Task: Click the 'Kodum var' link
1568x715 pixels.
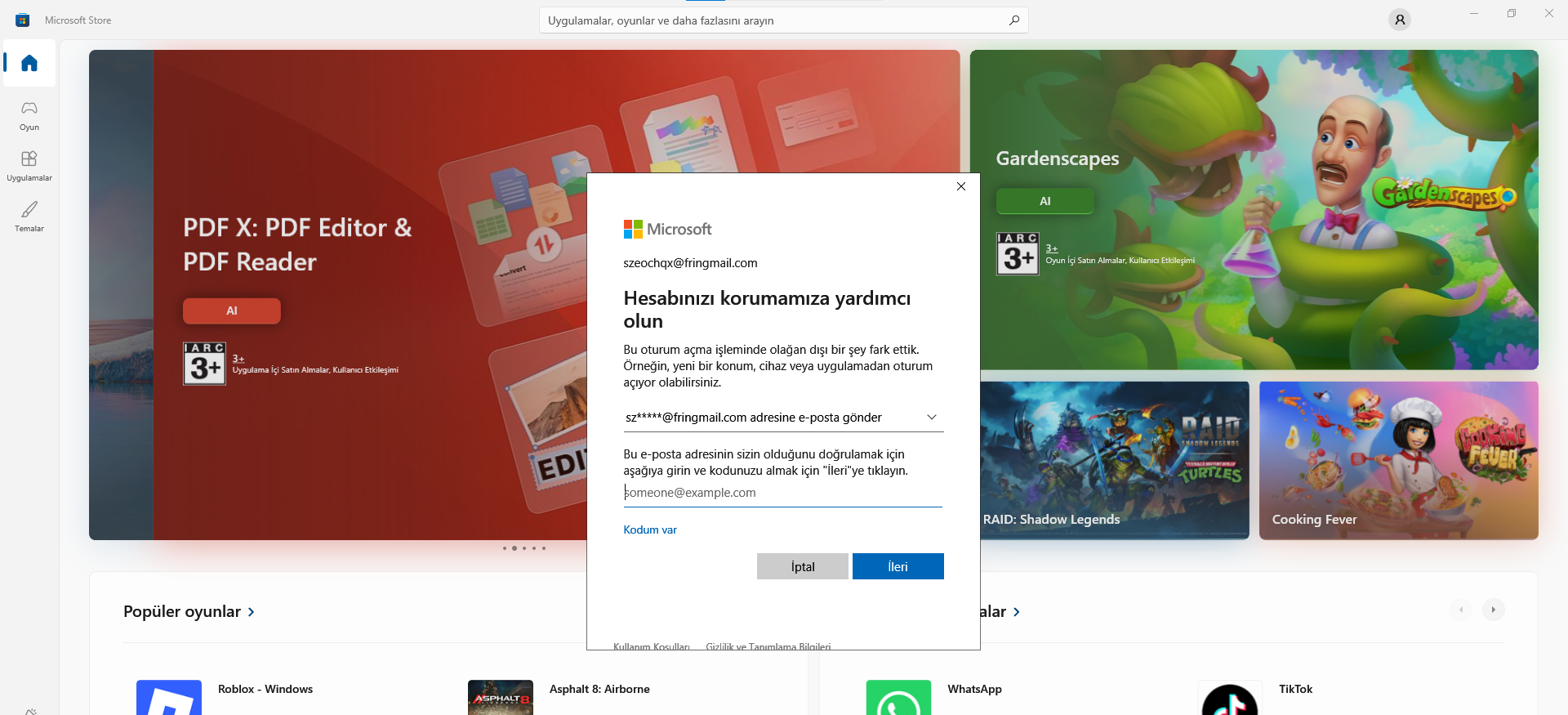Action: (x=650, y=530)
